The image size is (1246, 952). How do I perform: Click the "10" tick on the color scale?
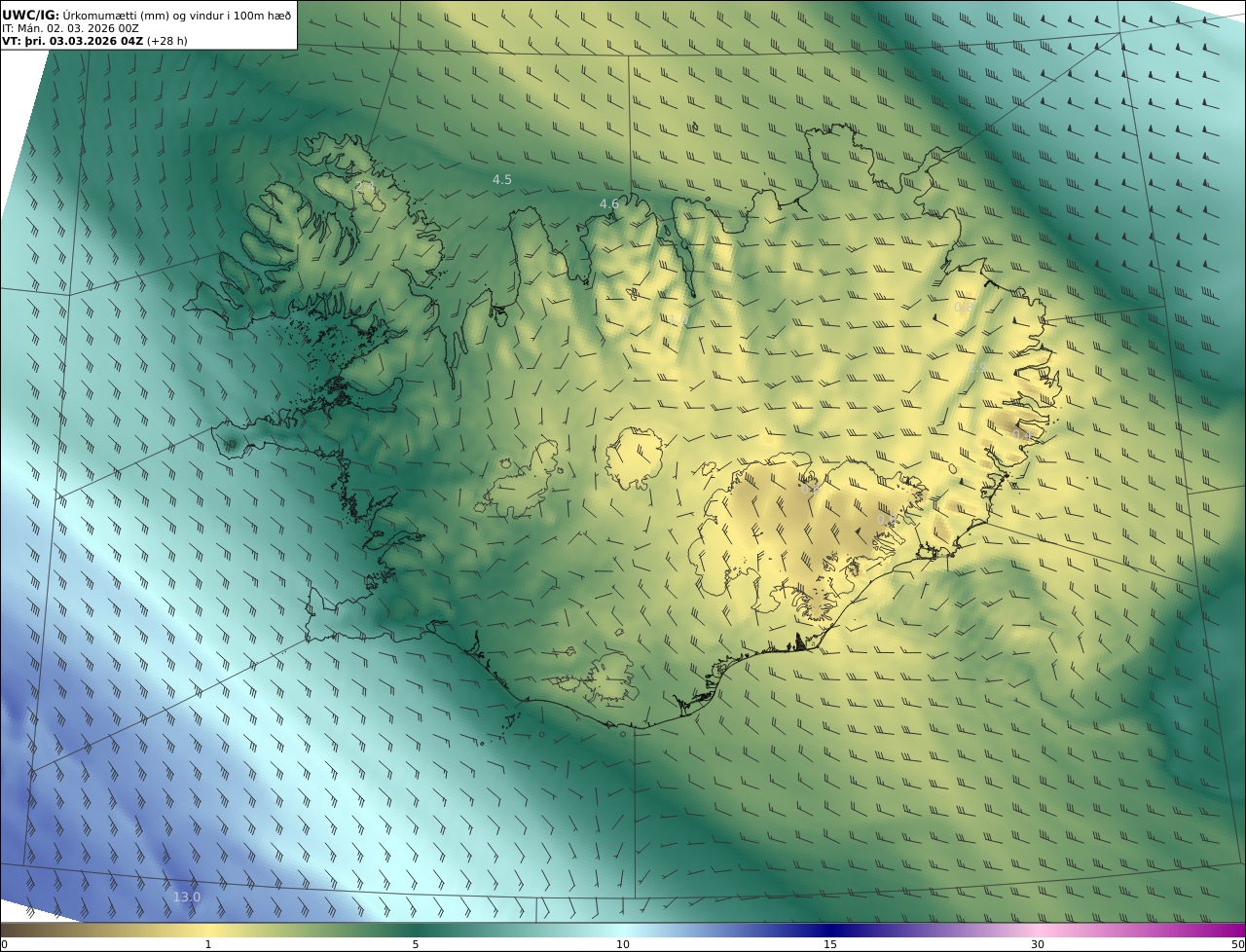623,944
